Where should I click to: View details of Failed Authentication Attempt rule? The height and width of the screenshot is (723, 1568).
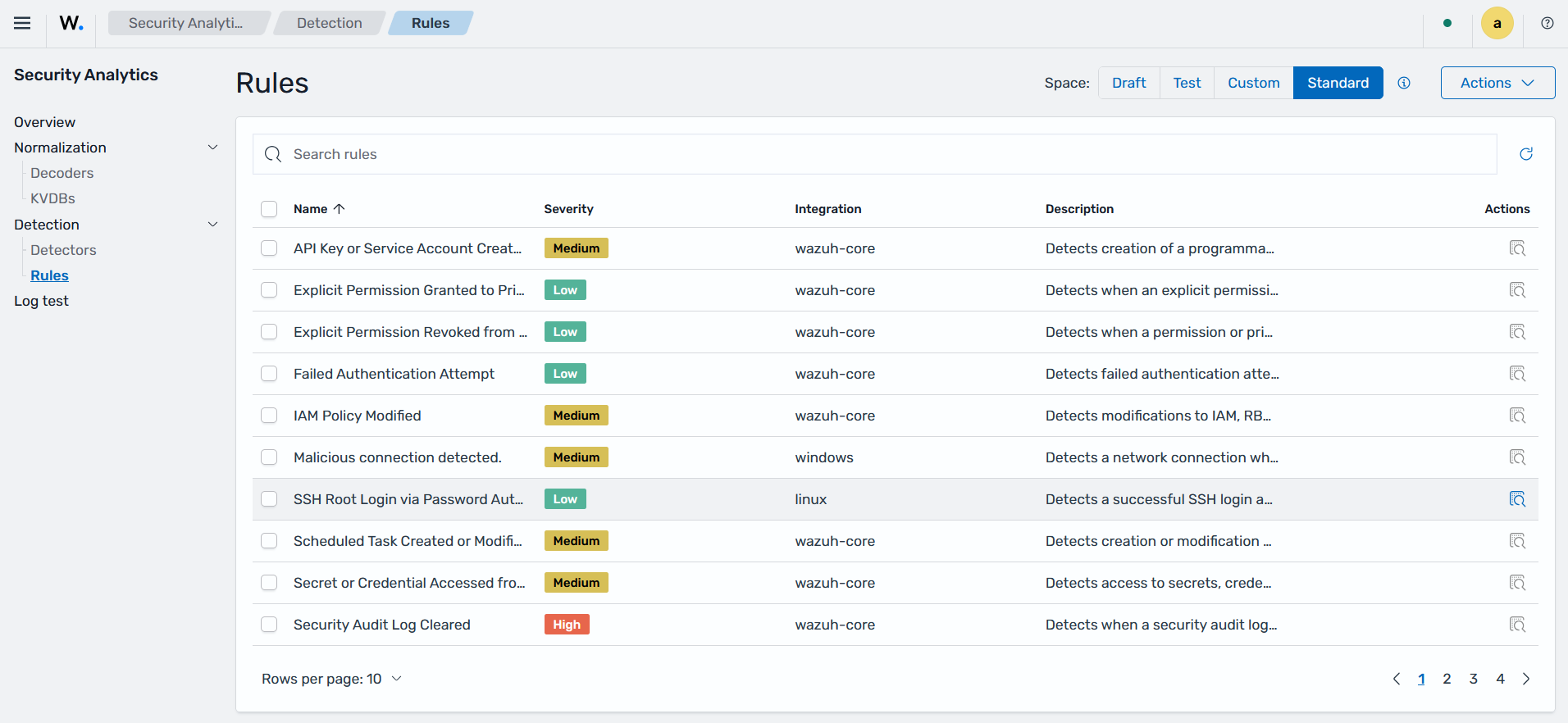click(1517, 374)
